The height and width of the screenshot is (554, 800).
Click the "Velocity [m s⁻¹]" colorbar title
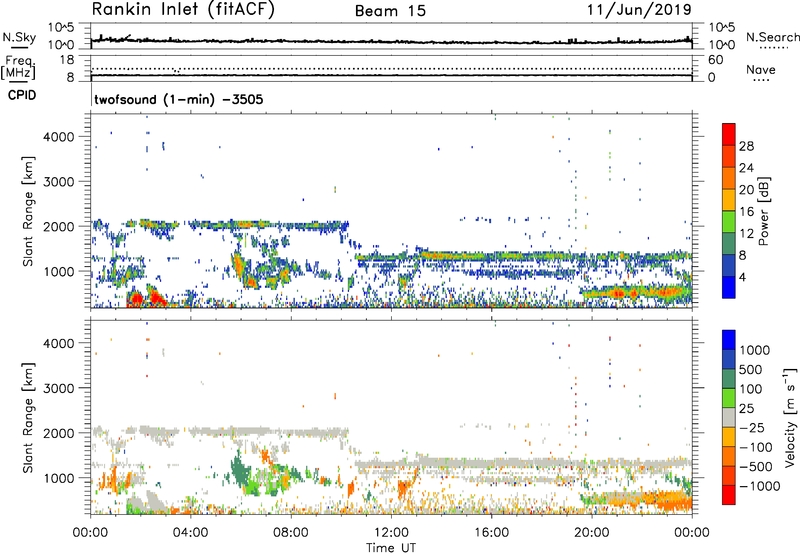[x=790, y=417]
